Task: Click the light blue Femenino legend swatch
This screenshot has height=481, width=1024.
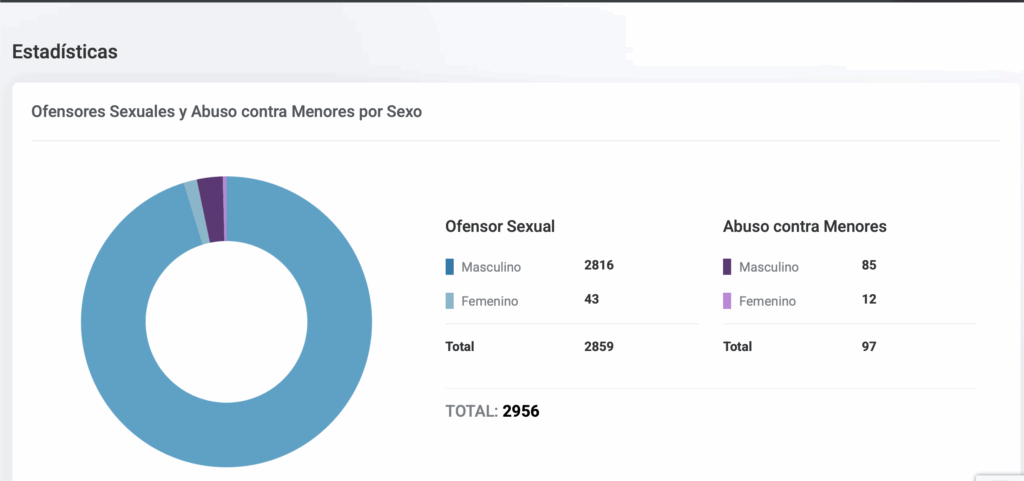Action: coord(450,301)
